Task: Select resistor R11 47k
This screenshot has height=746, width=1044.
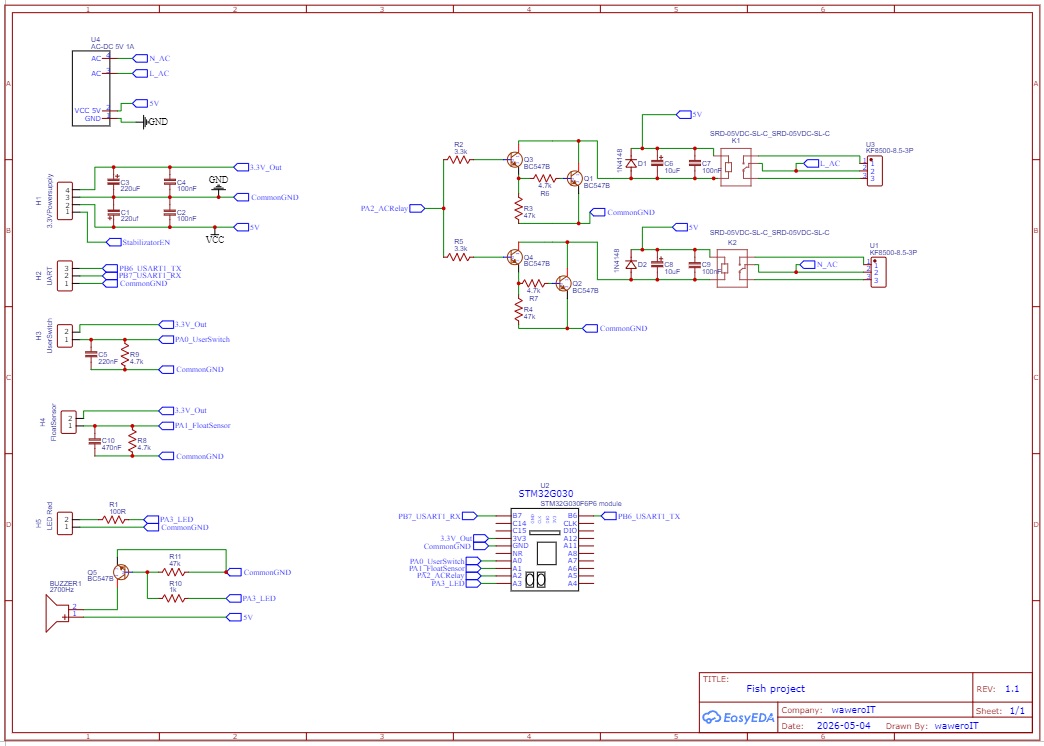Action: 175,571
